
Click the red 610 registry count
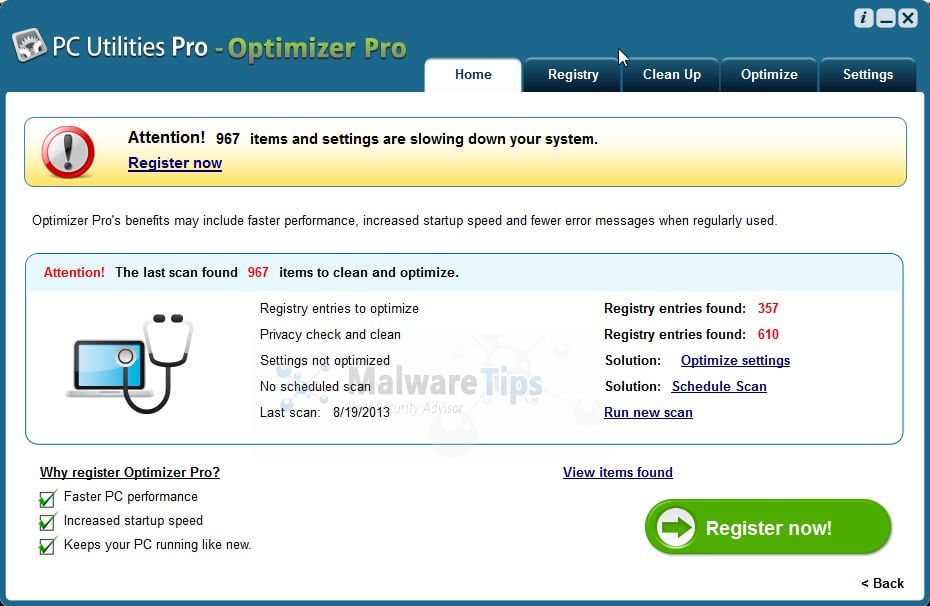(x=768, y=334)
